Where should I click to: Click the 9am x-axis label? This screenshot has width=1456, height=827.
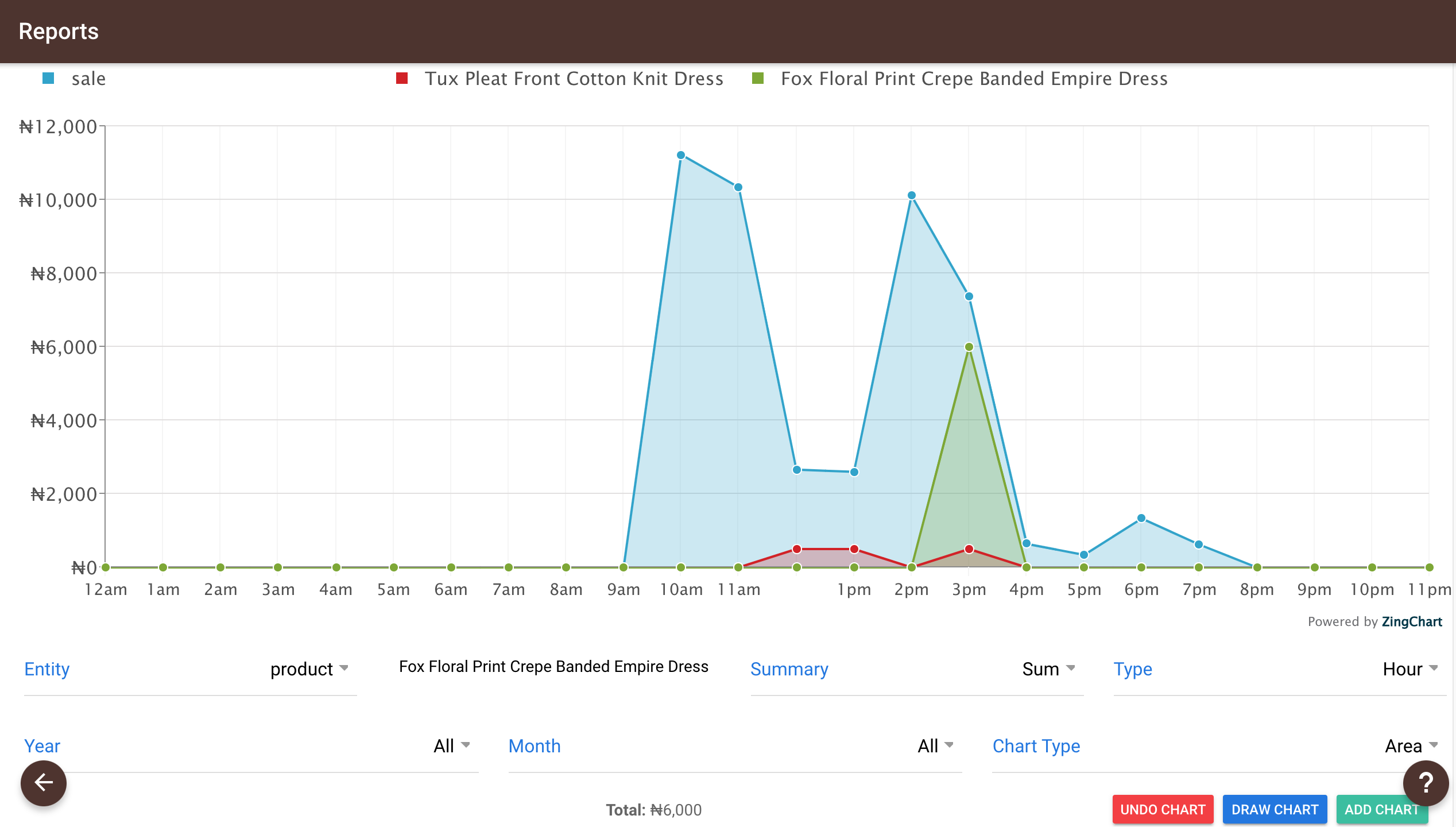[624, 590]
